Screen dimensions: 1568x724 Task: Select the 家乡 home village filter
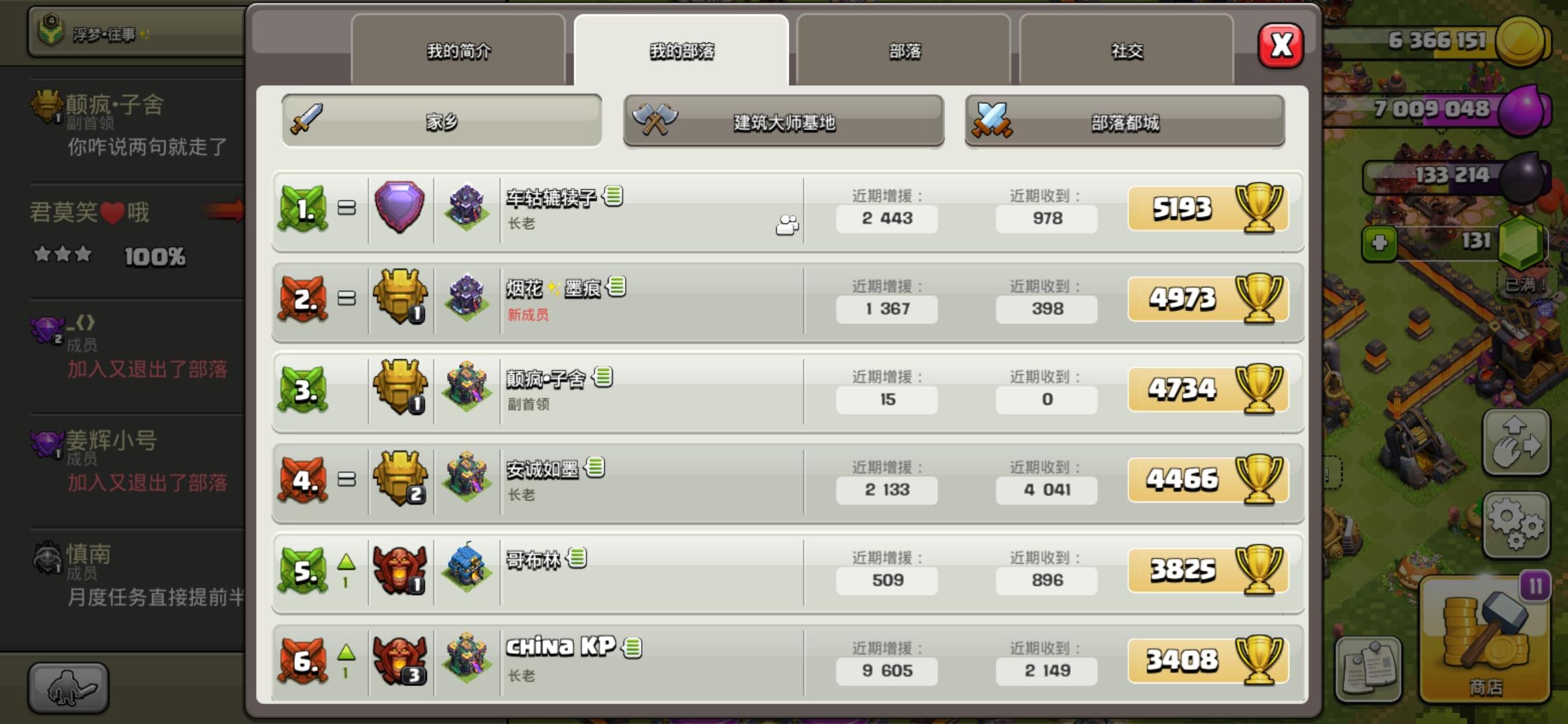(442, 121)
